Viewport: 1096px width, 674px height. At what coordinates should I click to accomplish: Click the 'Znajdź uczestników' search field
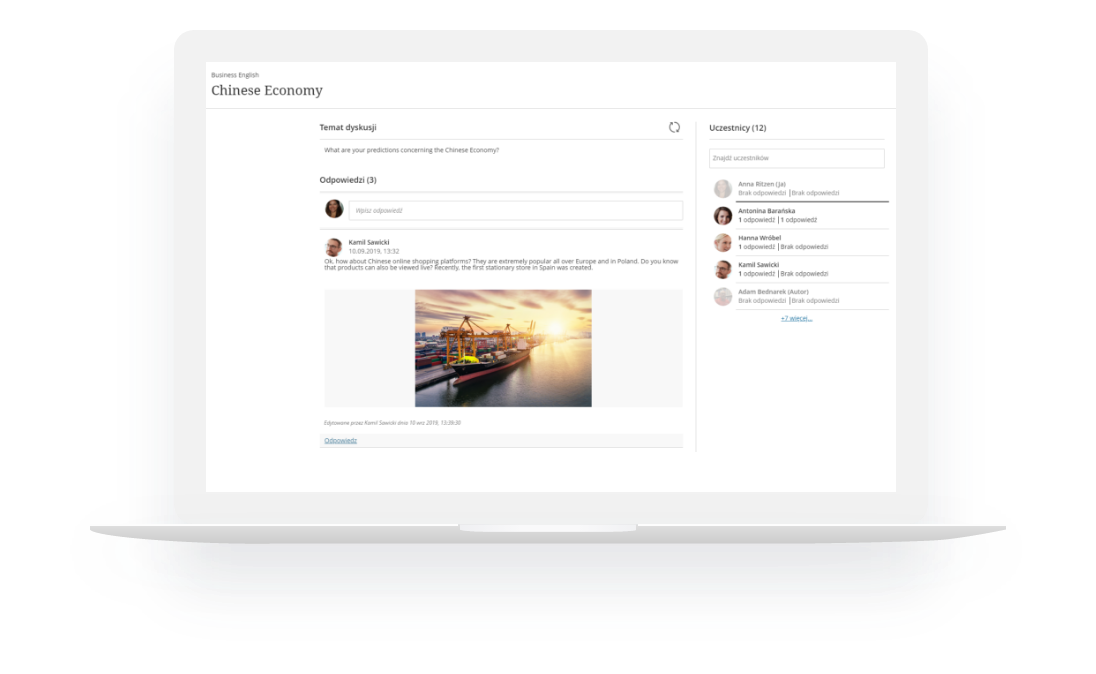(796, 158)
